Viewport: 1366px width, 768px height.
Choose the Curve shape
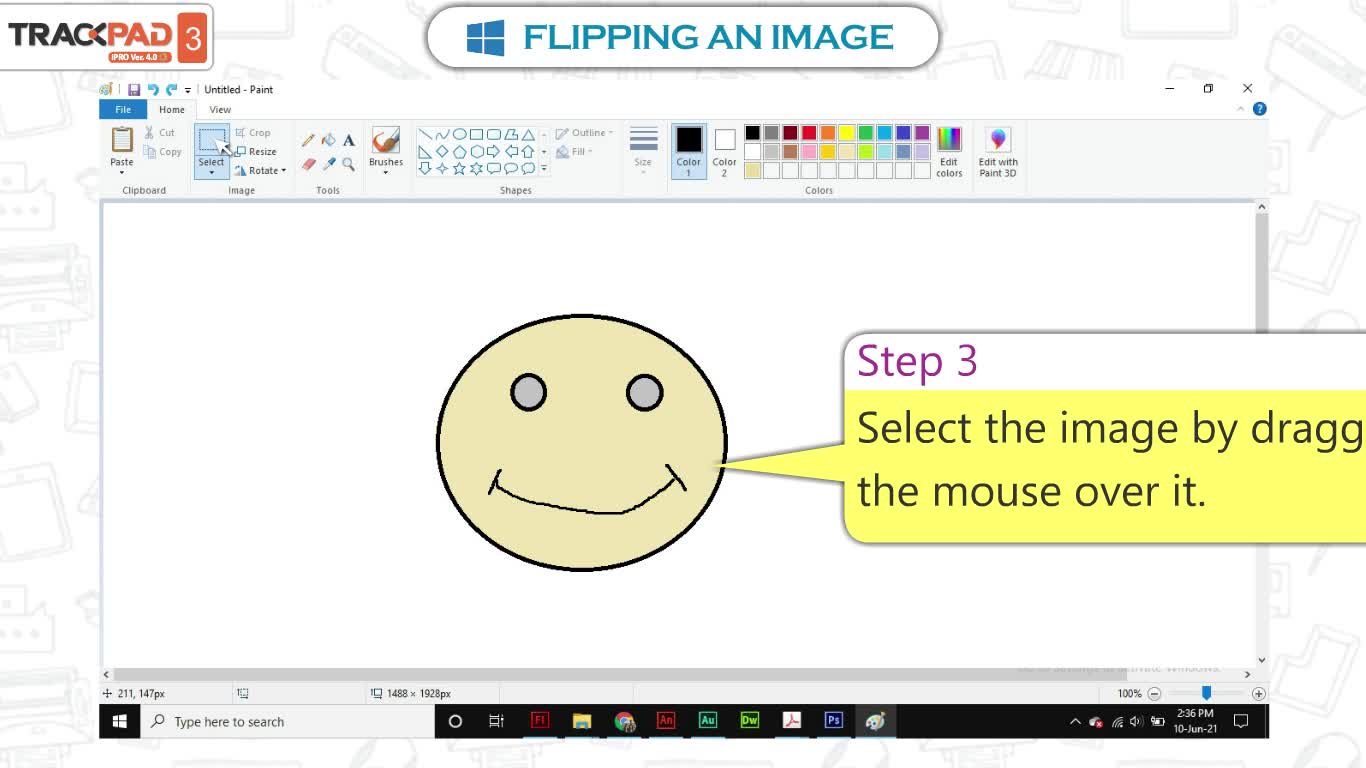click(442, 134)
